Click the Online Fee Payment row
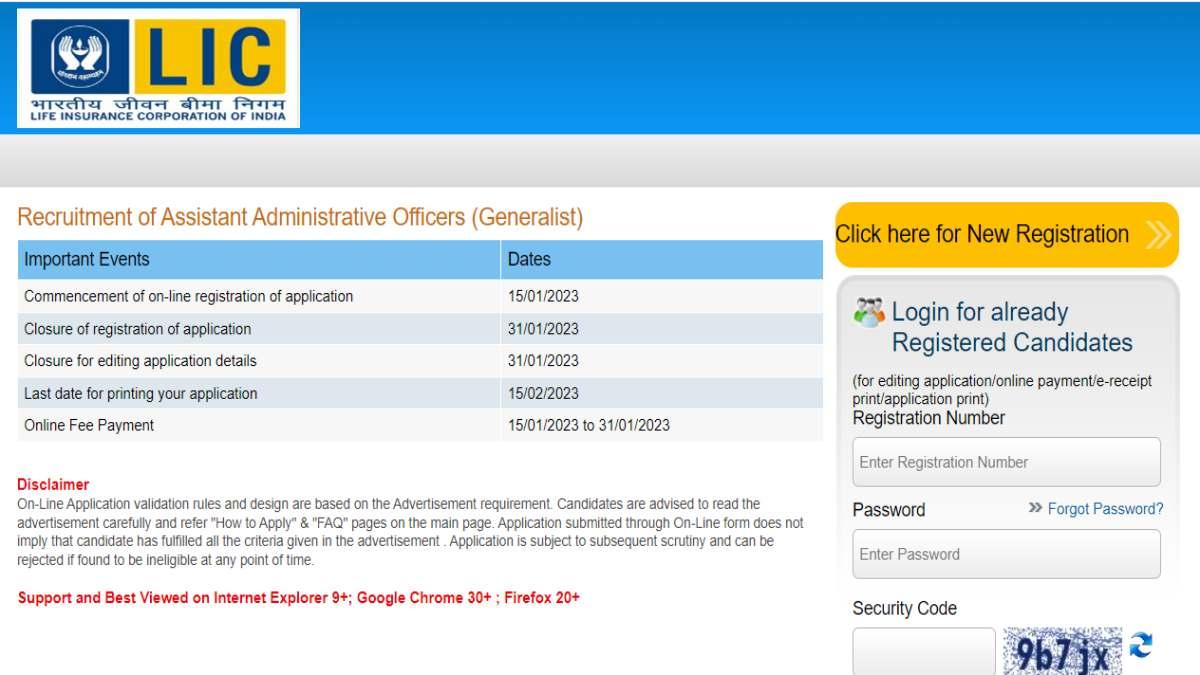 point(88,425)
